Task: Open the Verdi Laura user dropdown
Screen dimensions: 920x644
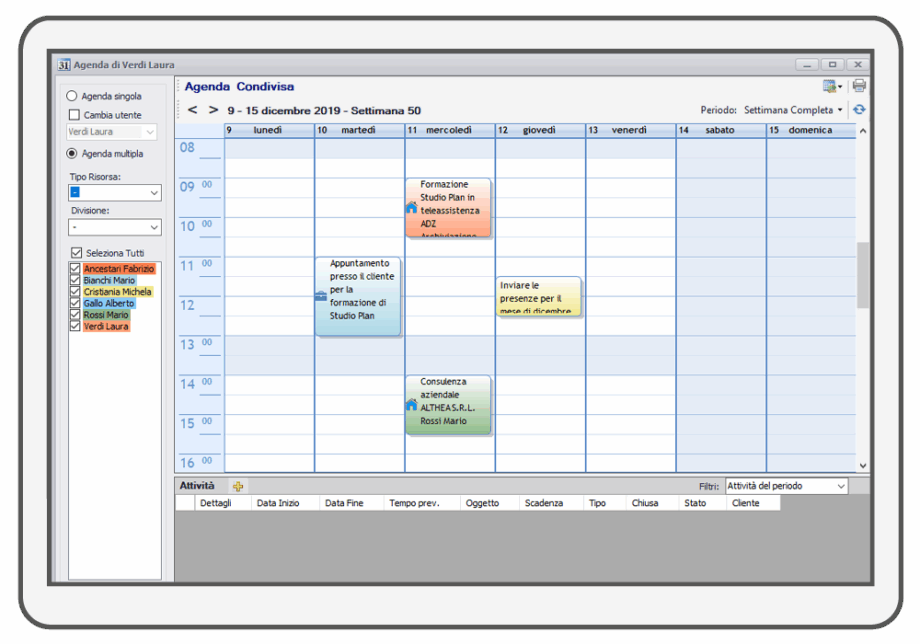Action: click(x=112, y=132)
